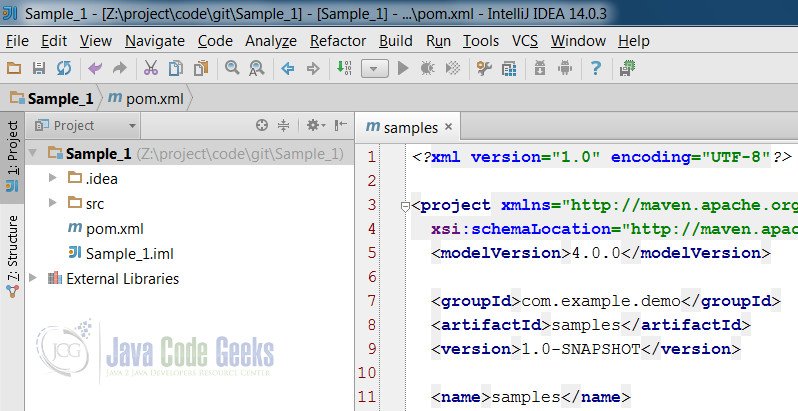Image resolution: width=798 pixels, height=411 pixels.
Task: Click Sample_1 in the breadcrumb bar
Action: point(52,98)
